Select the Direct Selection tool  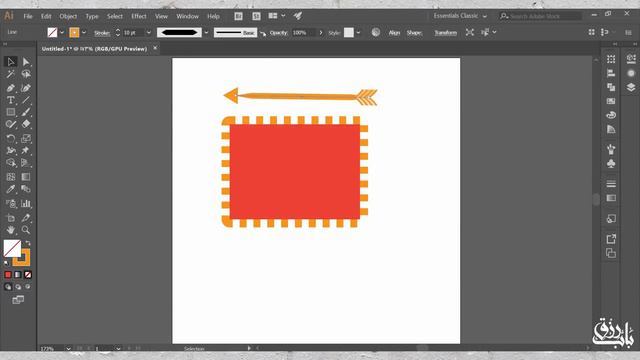click(26, 62)
